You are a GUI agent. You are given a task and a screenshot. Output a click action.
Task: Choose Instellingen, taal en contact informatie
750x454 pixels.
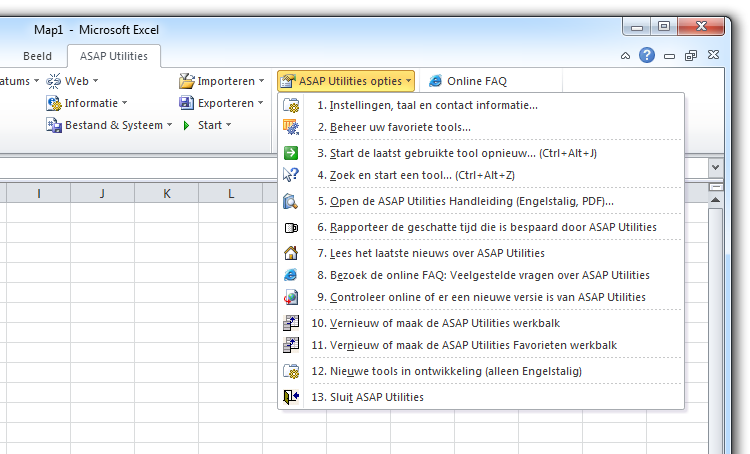(x=481, y=105)
